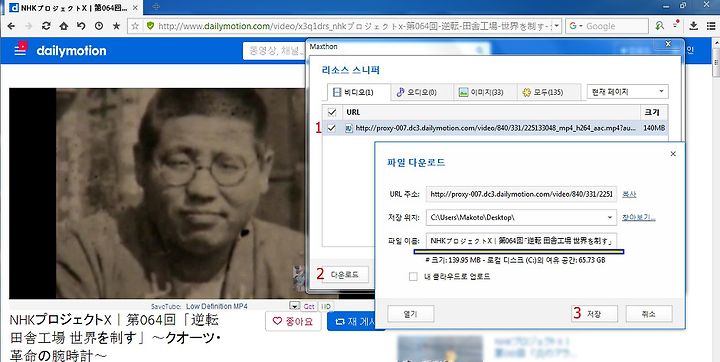Click the video player frame

tap(158, 193)
